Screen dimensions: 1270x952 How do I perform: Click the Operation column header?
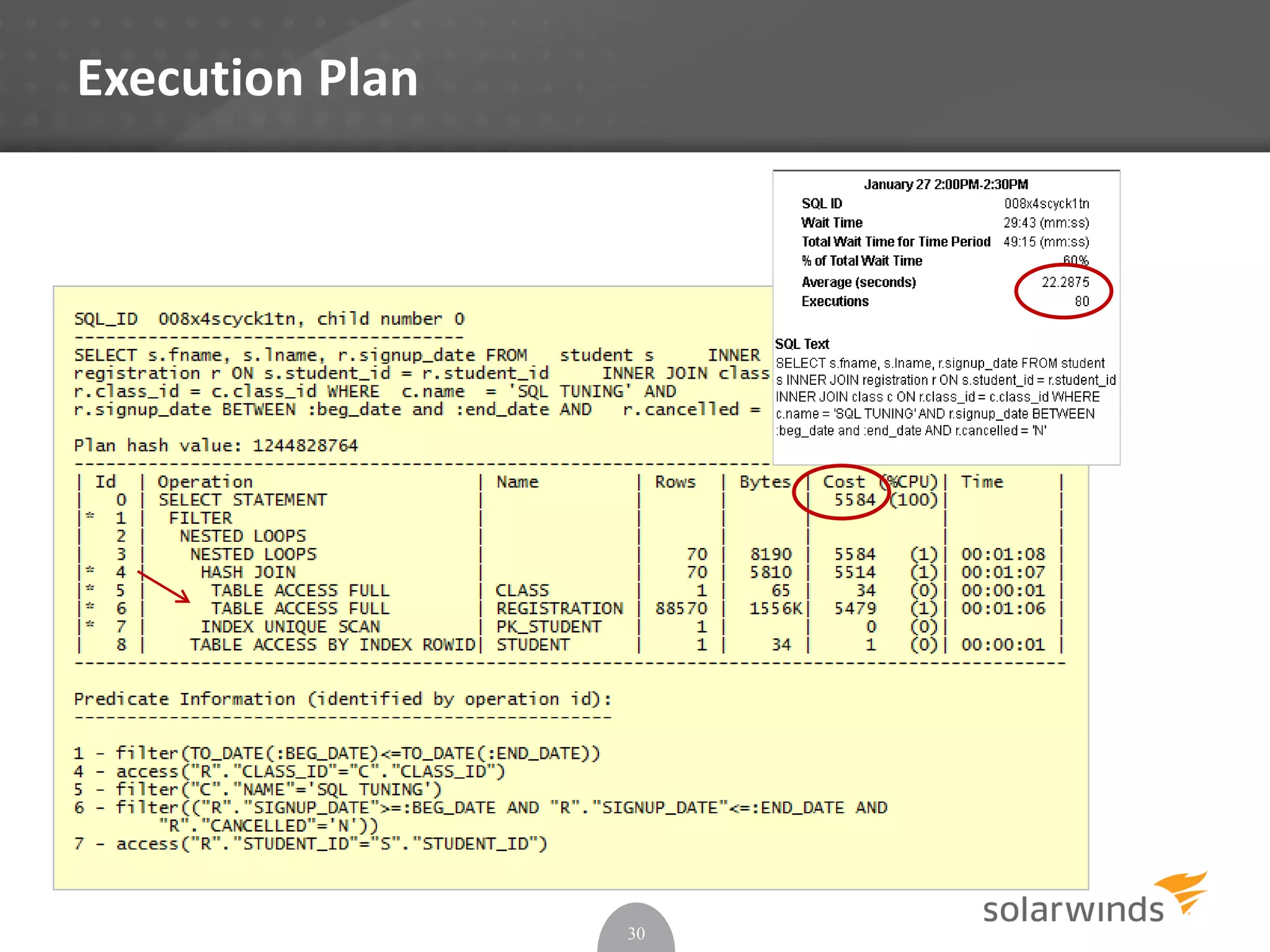(x=205, y=482)
